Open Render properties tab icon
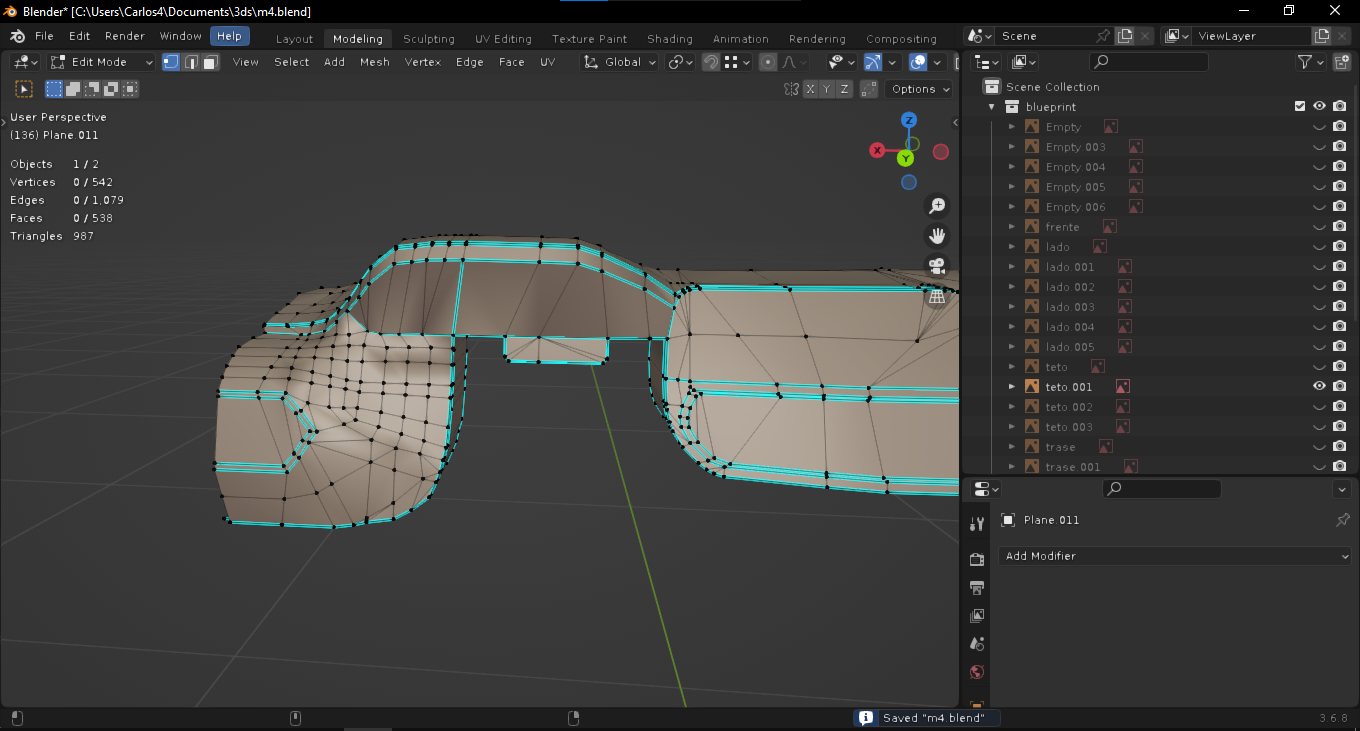Screen dimensions: 1360x731 pos(977,560)
